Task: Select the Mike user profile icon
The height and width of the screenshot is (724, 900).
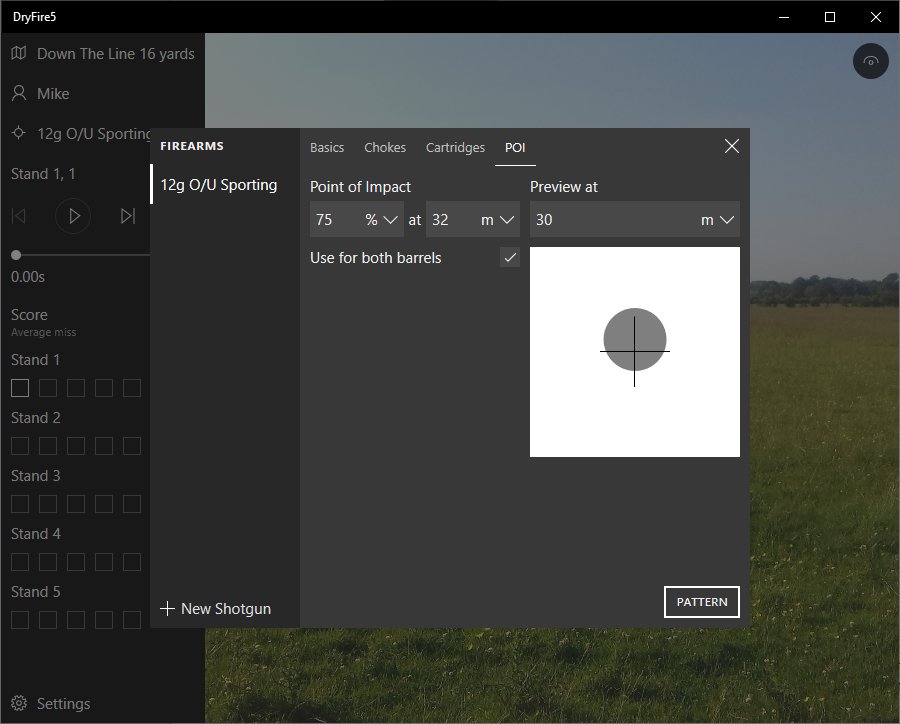Action: [19, 94]
